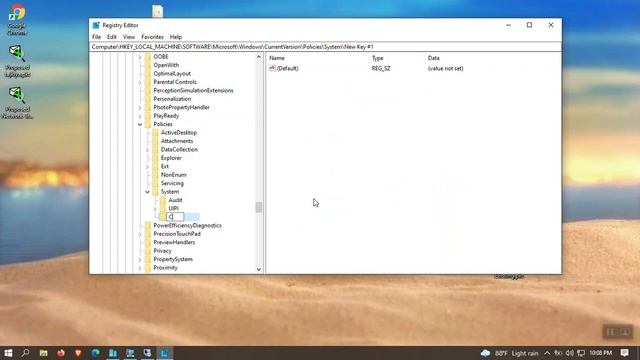Click the weather cloud icon on taskbar
This screenshot has height=360, width=640.
(485, 353)
